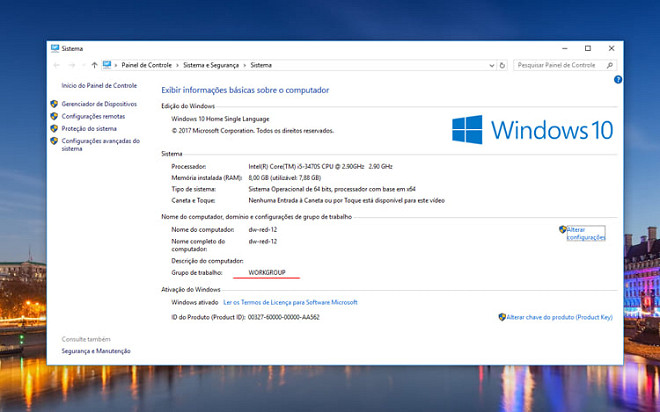Click the shield icon next to Alterar configurações
This screenshot has height=412, width=660.
pos(563,230)
